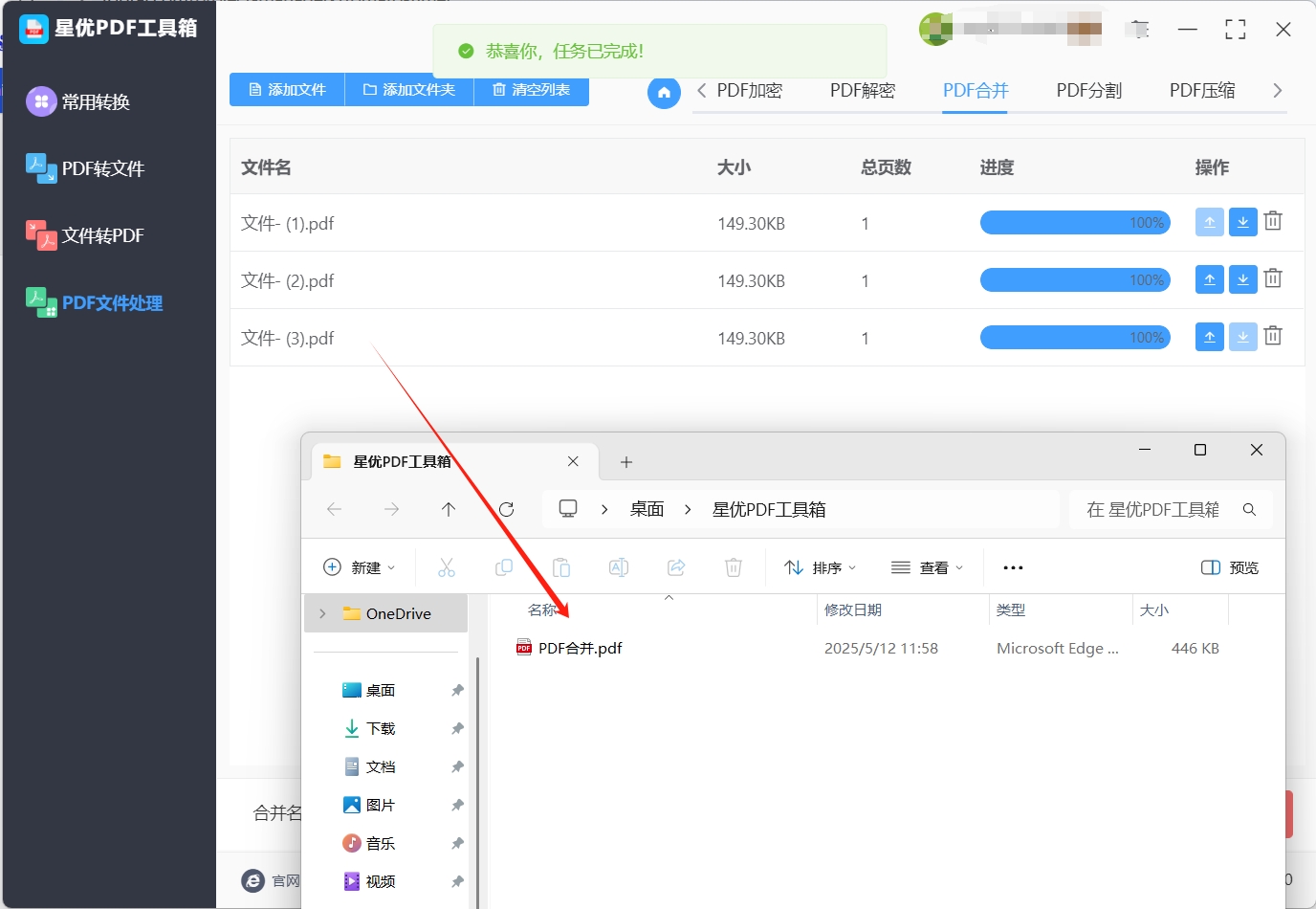Go to home via blue house icon
Screen dimensions: 1316x909
click(664, 93)
